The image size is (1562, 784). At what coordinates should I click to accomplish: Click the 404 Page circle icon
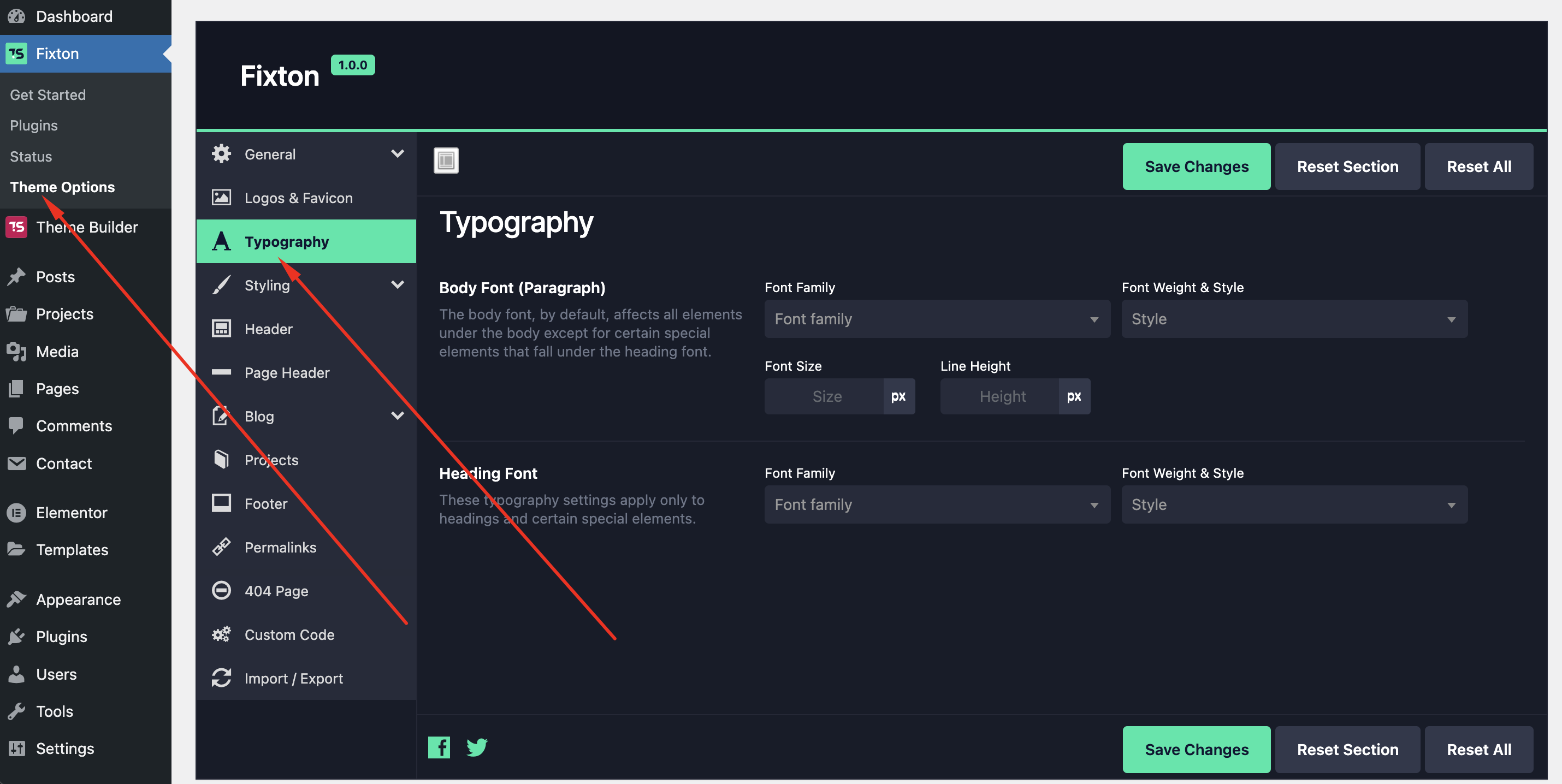[221, 591]
